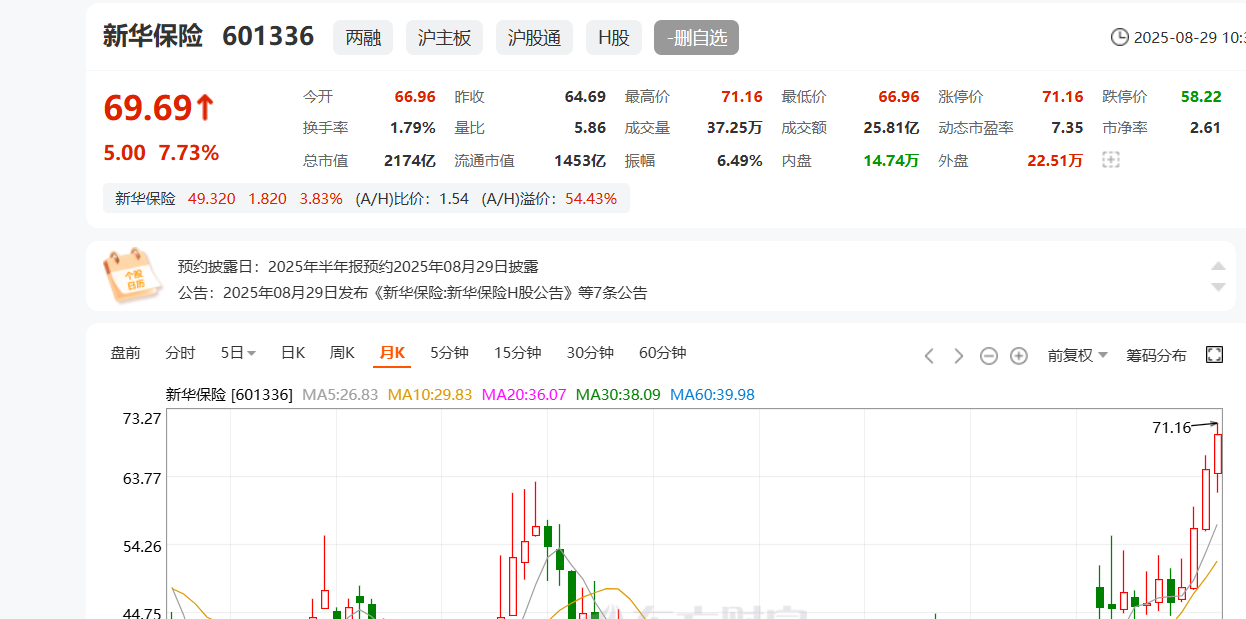
Task: Click the current price 69.69
Action: (150, 108)
